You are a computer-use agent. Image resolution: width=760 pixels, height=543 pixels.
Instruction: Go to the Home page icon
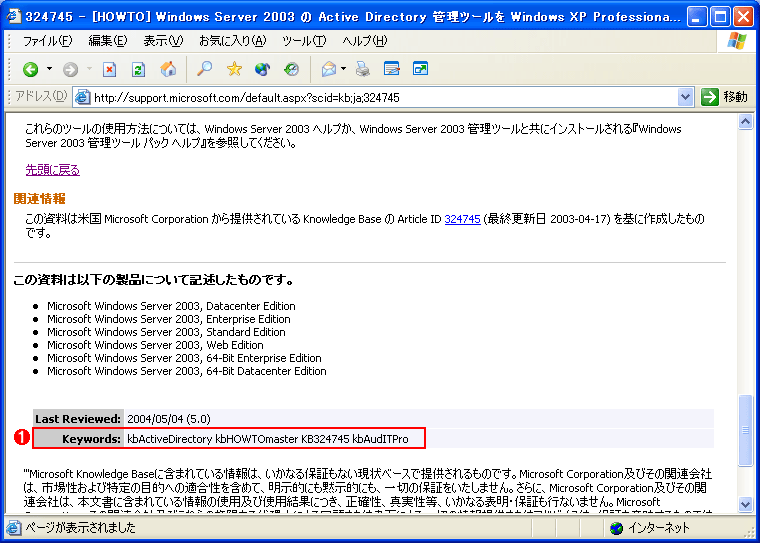click(x=168, y=69)
